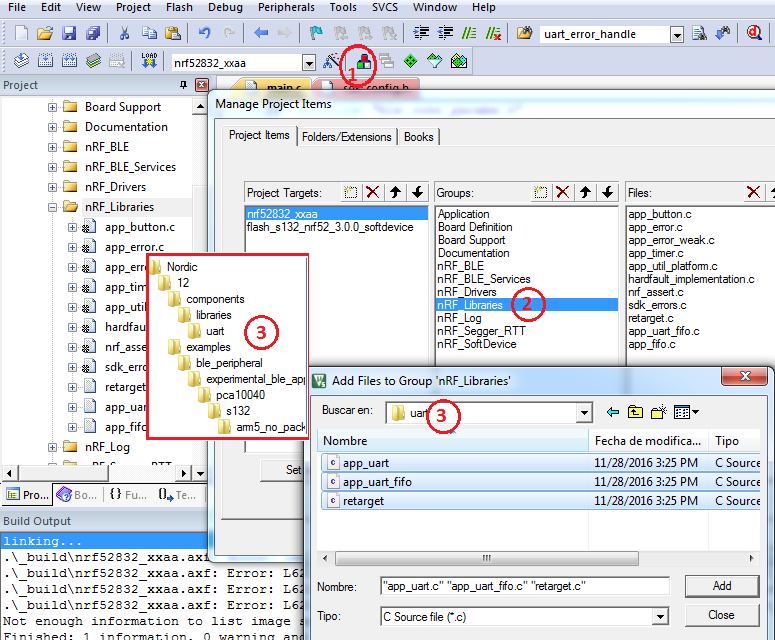Click the Download LOAD flash icon

pyautogui.click(x=149, y=61)
